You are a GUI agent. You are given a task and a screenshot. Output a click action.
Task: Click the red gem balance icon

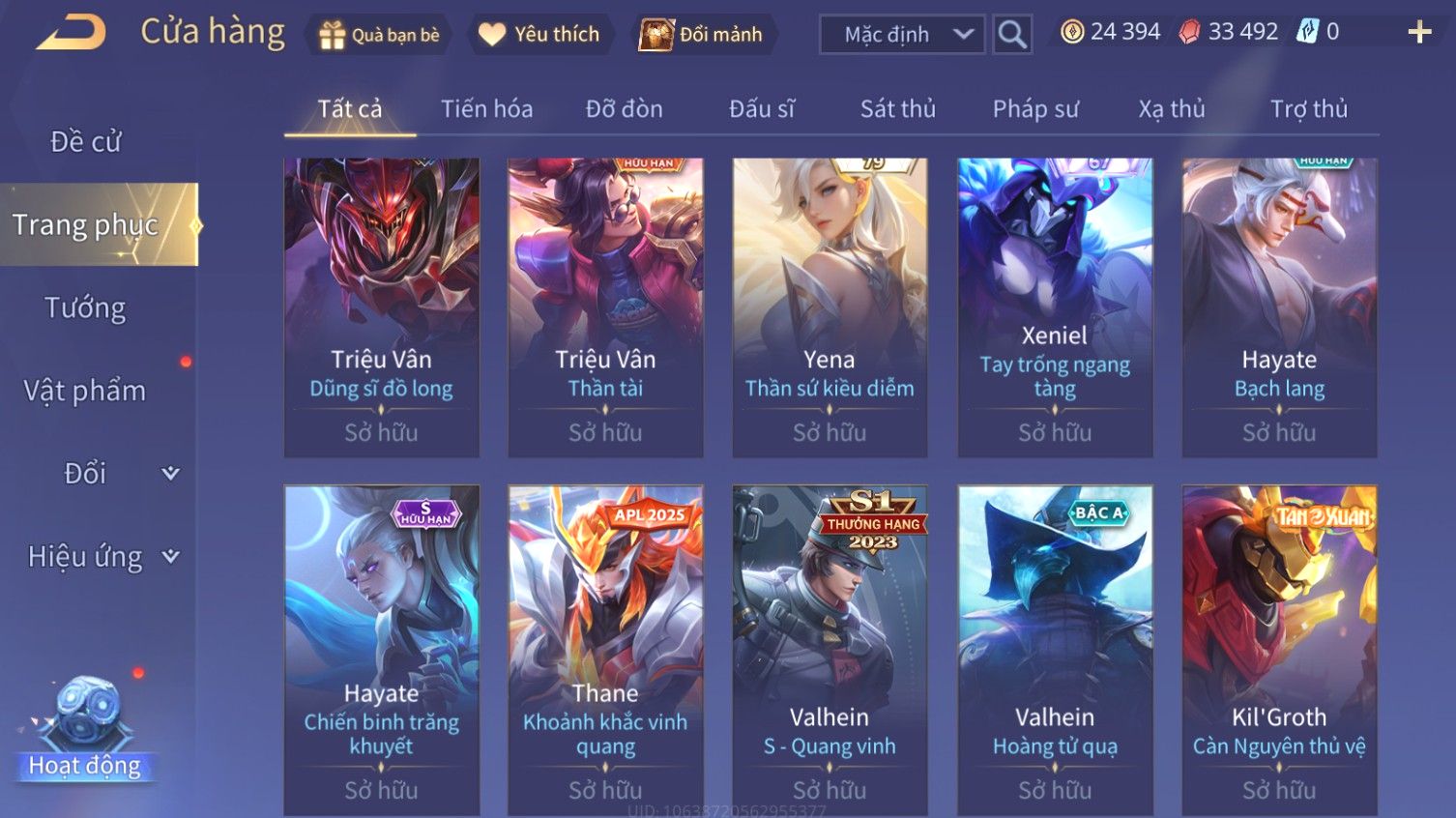pyautogui.click(x=1188, y=32)
